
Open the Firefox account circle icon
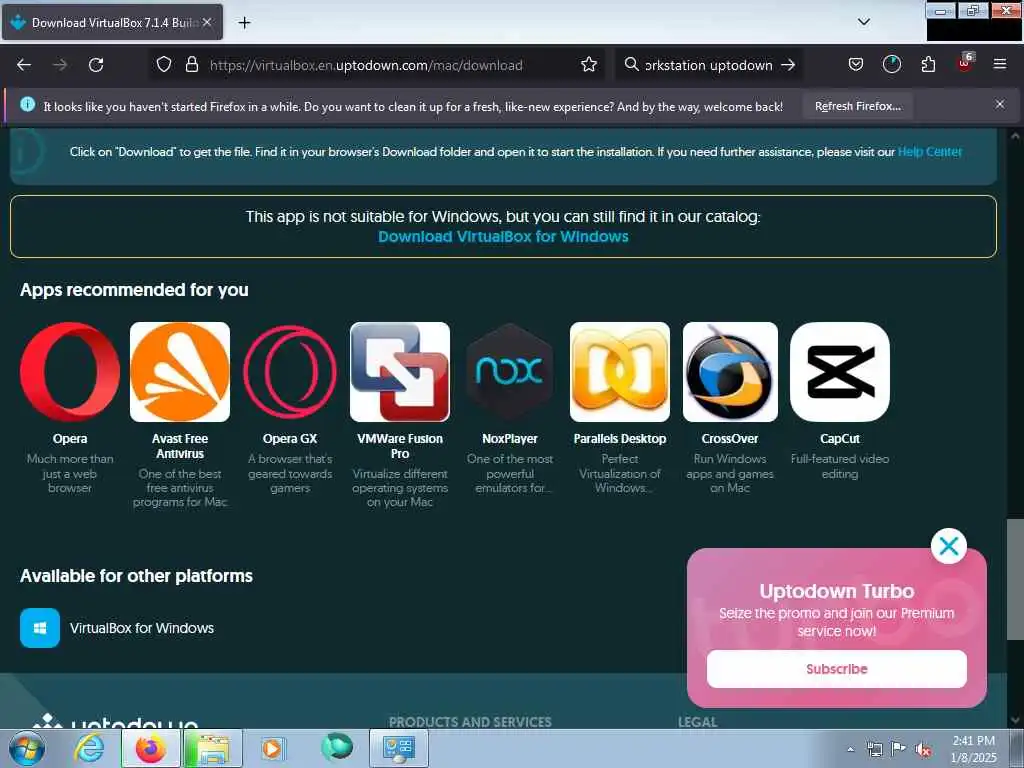coord(891,64)
